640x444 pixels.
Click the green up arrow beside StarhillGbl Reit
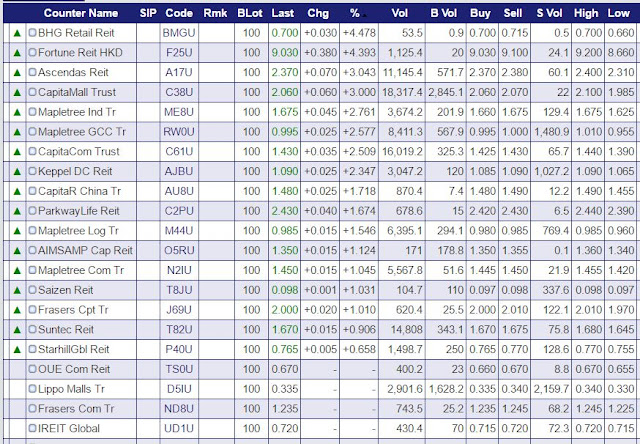pyautogui.click(x=17, y=350)
